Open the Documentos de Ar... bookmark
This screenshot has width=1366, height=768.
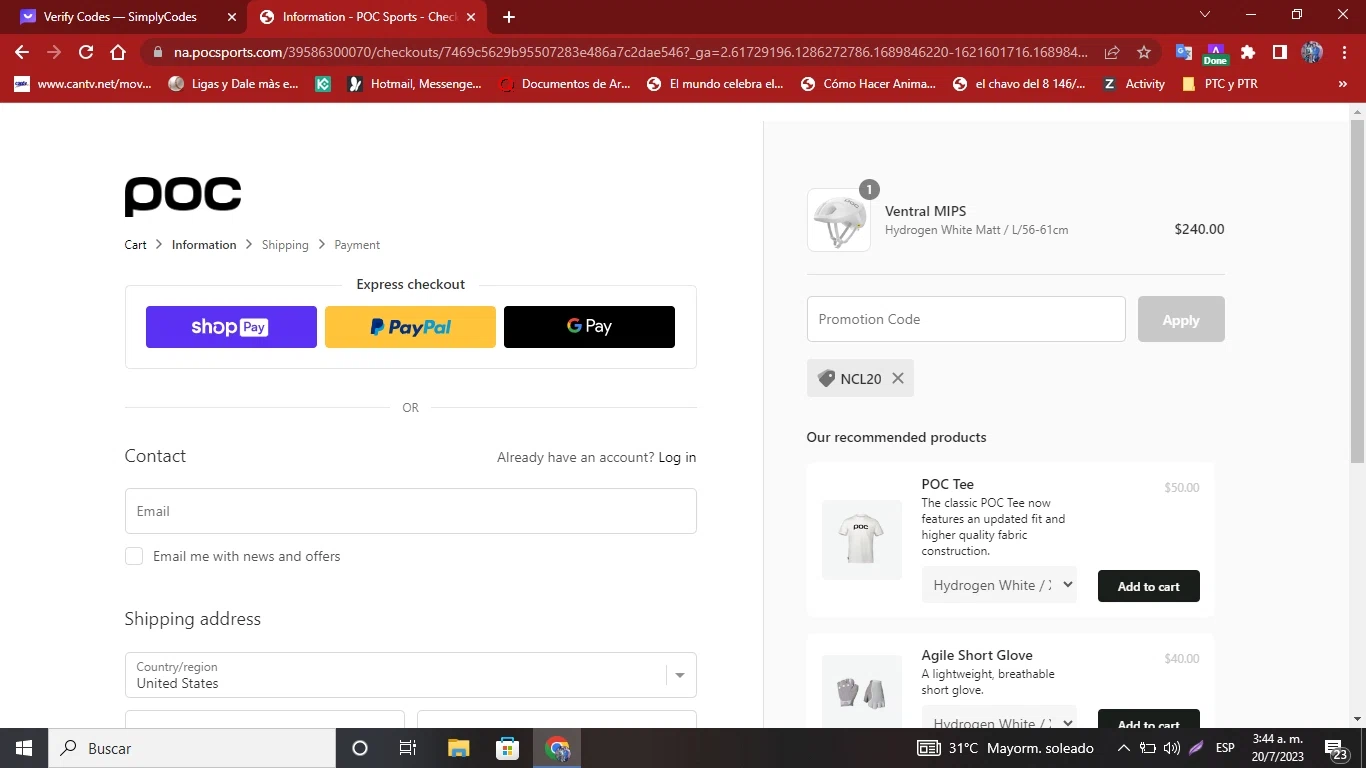pyautogui.click(x=565, y=84)
